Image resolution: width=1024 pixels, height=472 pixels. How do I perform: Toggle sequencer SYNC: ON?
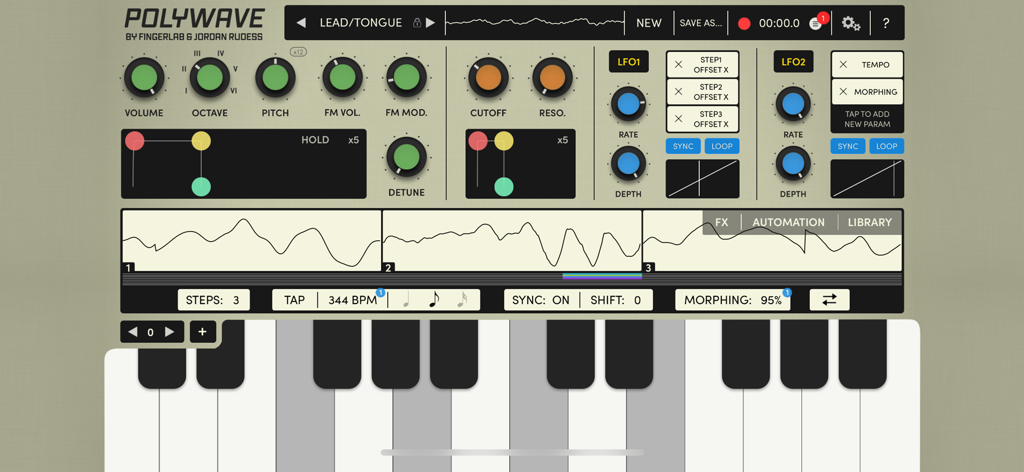tap(541, 300)
